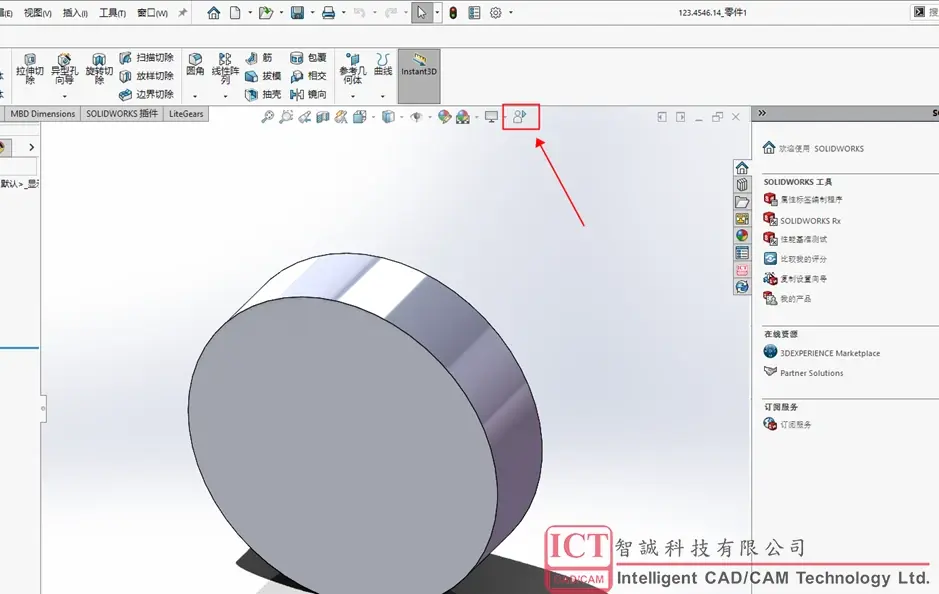Click the Hide/Show Items eye icon
This screenshot has height=594, width=939.
coord(416,117)
